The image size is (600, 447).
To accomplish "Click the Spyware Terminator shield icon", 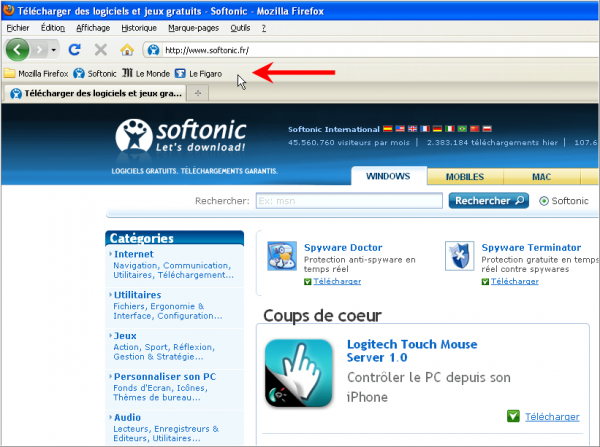I will [x=459, y=255].
